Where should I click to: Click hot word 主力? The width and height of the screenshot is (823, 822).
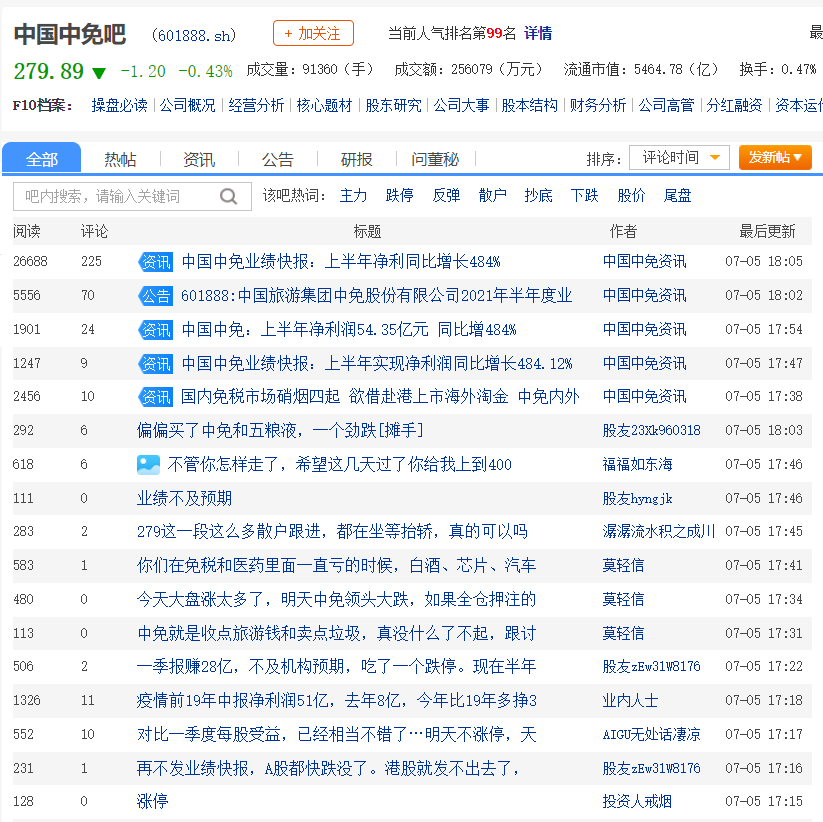coord(353,196)
